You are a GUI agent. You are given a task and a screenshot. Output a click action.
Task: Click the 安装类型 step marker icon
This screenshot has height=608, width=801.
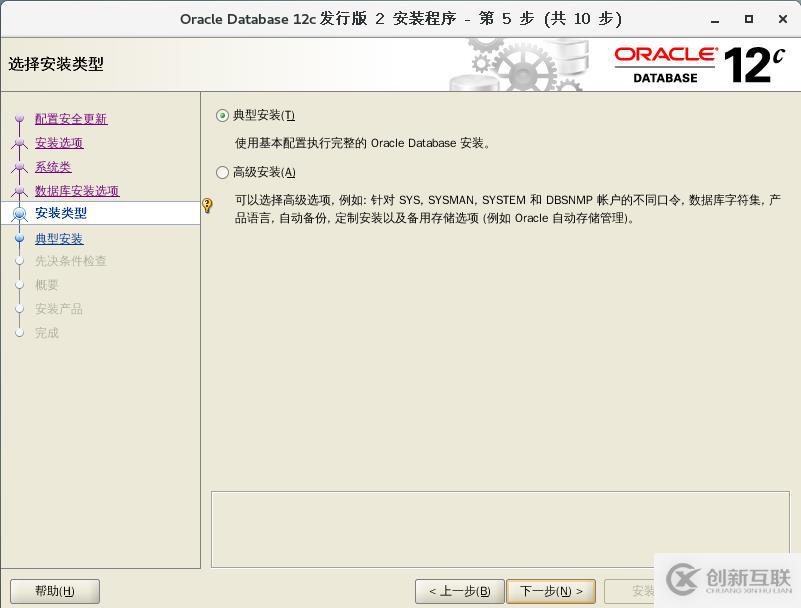19,214
